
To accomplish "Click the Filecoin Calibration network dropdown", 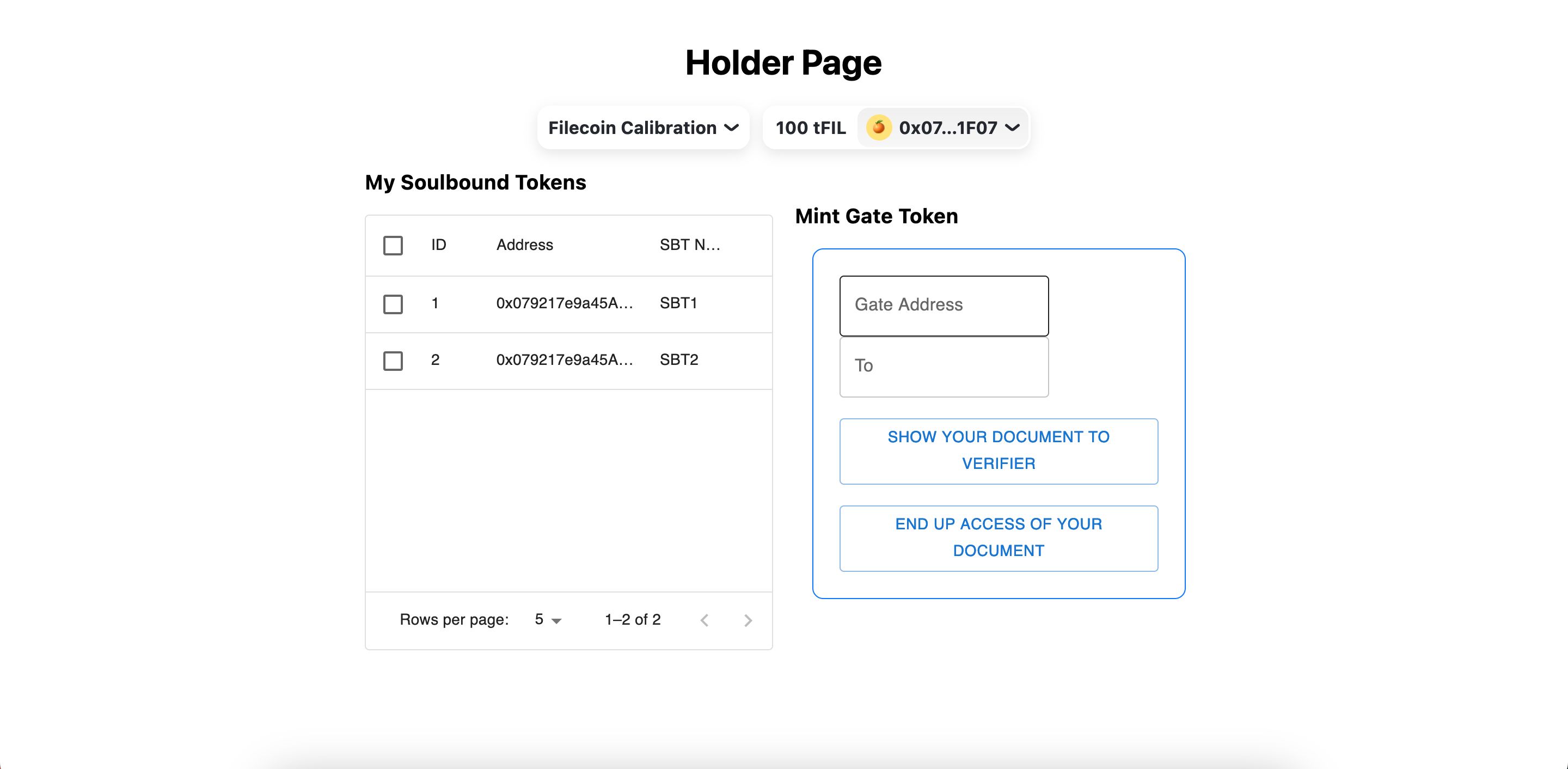I will point(644,127).
